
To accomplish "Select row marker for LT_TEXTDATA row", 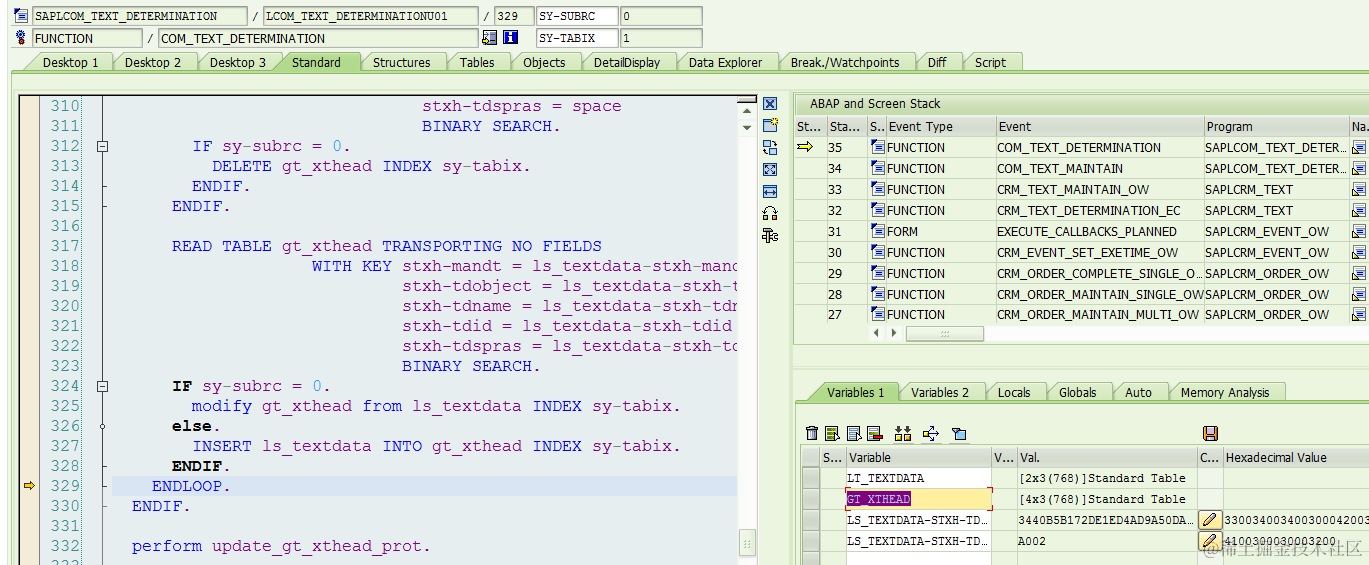I will pos(811,478).
